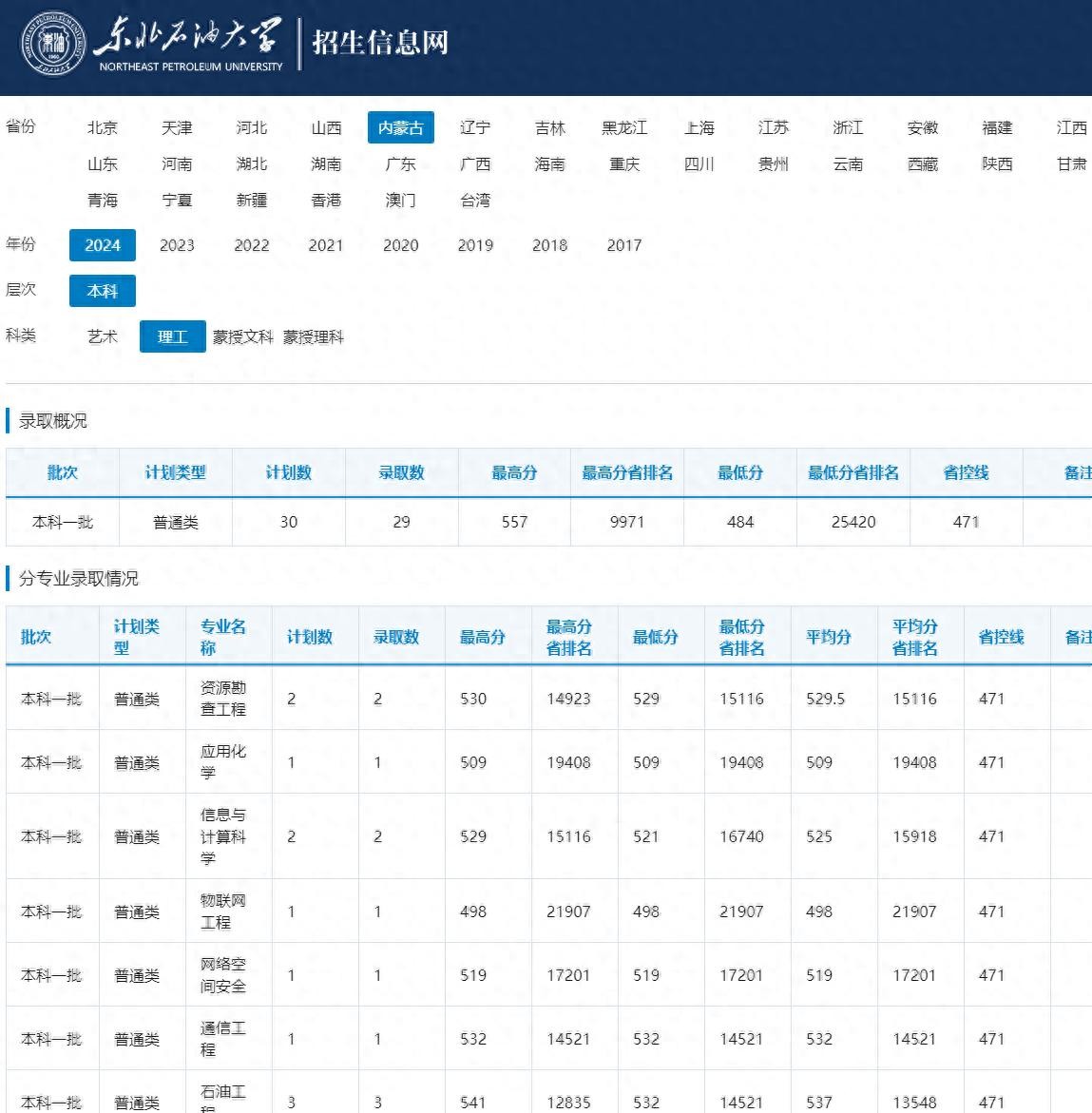Image resolution: width=1092 pixels, height=1113 pixels.
Task: Choose 蒙授理科 category
Action: [313, 336]
